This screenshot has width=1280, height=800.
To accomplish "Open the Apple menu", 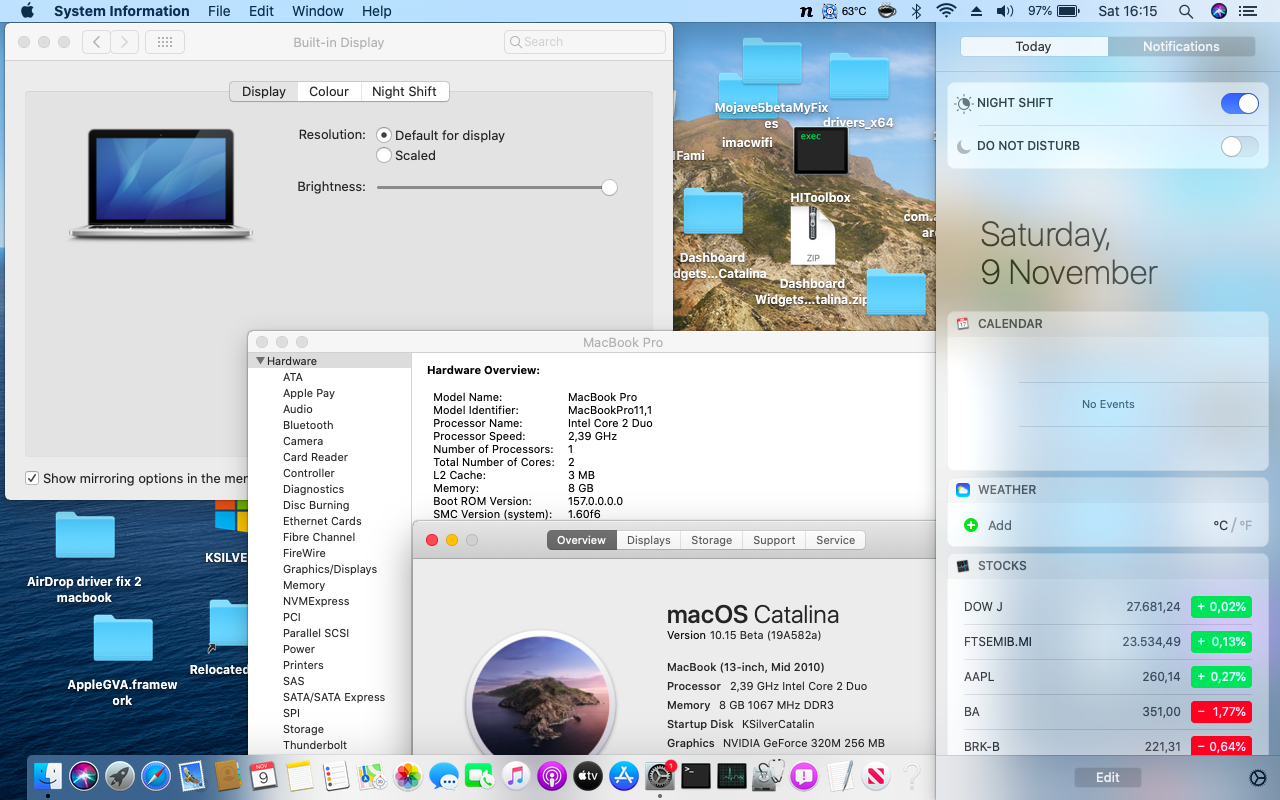I will [27, 11].
